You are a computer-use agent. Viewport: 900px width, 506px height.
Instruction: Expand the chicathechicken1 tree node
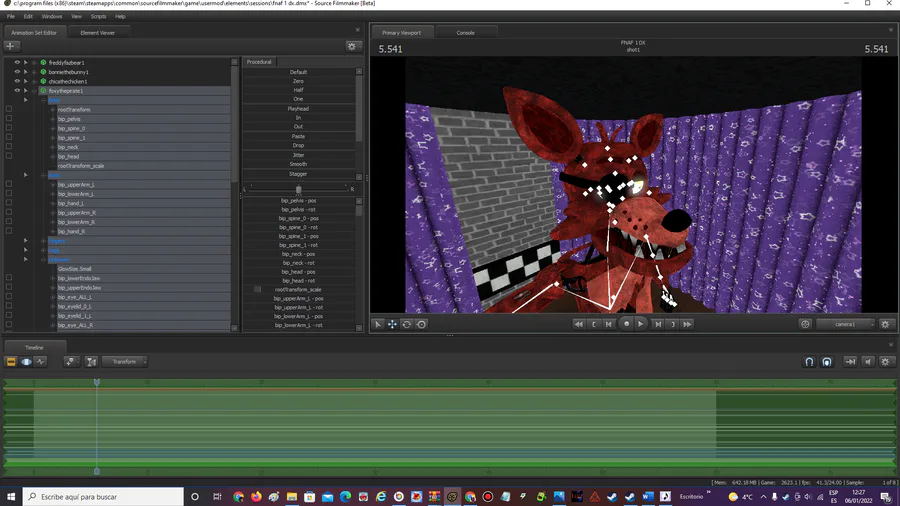pos(34,81)
